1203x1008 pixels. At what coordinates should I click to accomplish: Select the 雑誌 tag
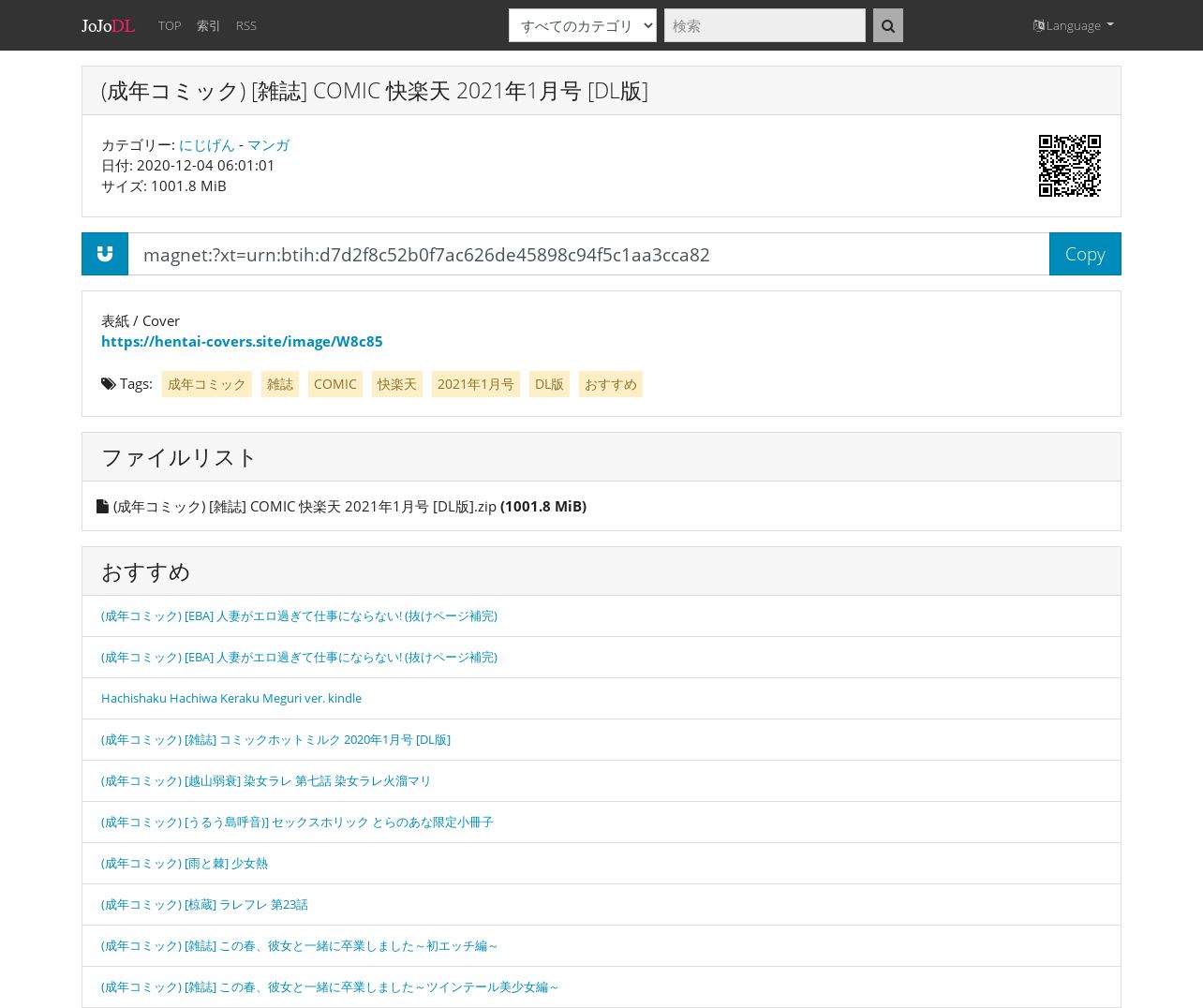(280, 384)
